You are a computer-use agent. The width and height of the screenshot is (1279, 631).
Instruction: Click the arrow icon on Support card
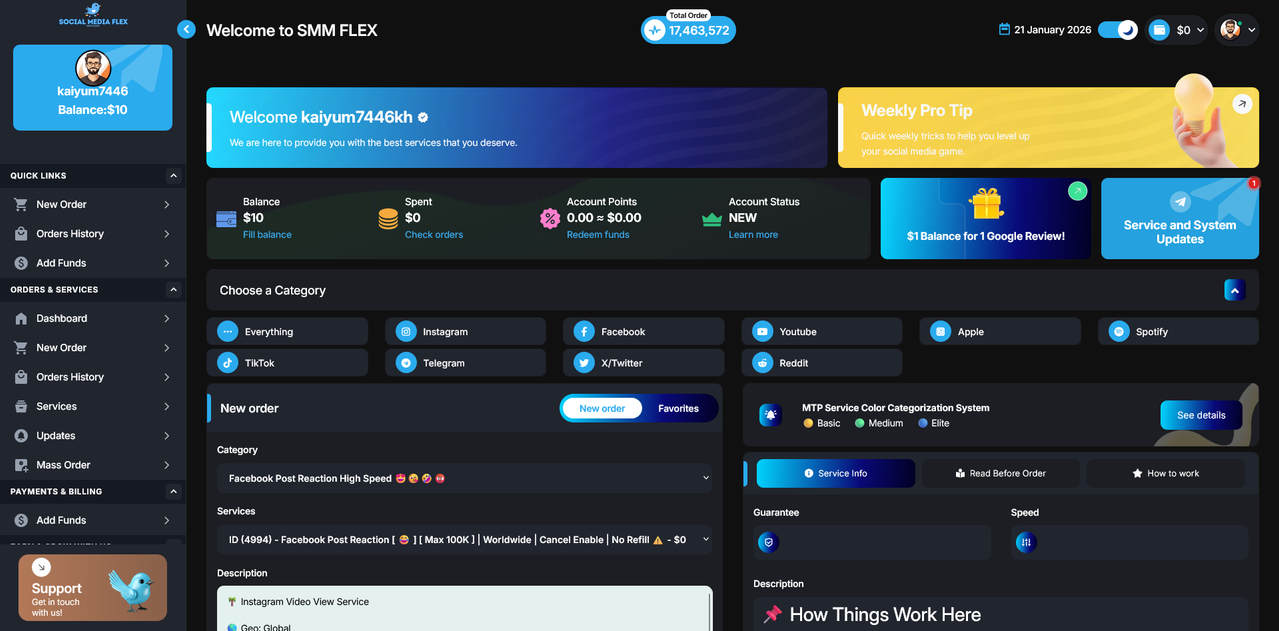click(x=41, y=567)
